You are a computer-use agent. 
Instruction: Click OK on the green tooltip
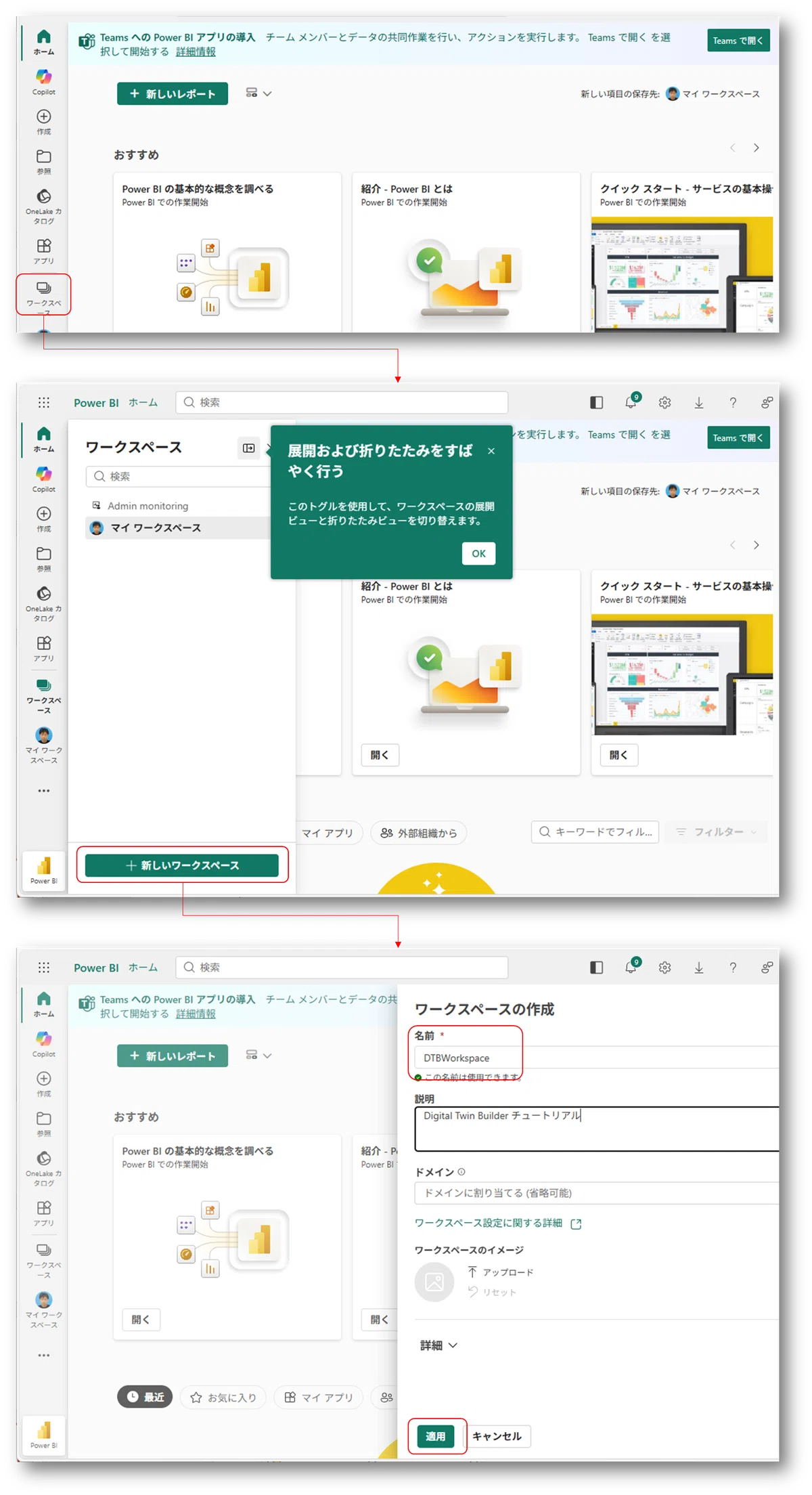478,553
